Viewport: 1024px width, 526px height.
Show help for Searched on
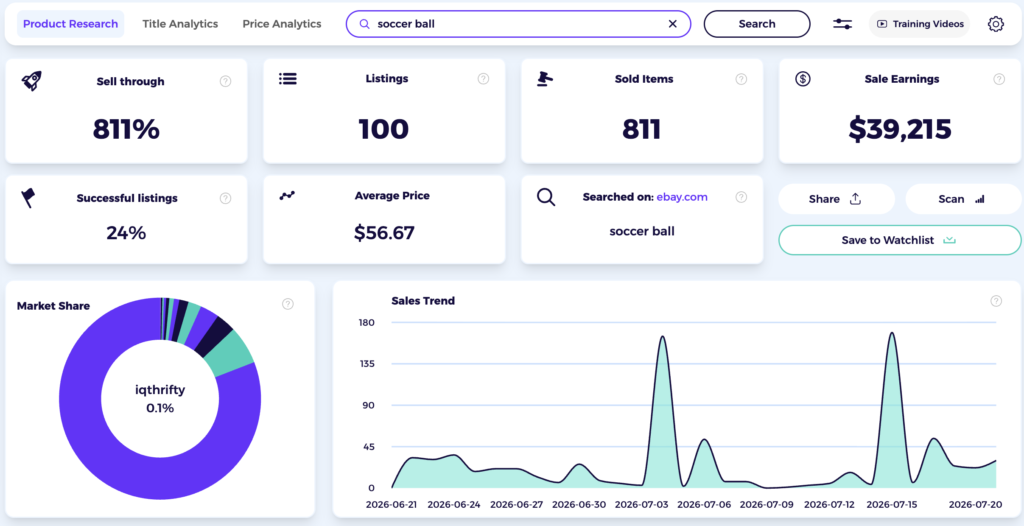coord(741,197)
